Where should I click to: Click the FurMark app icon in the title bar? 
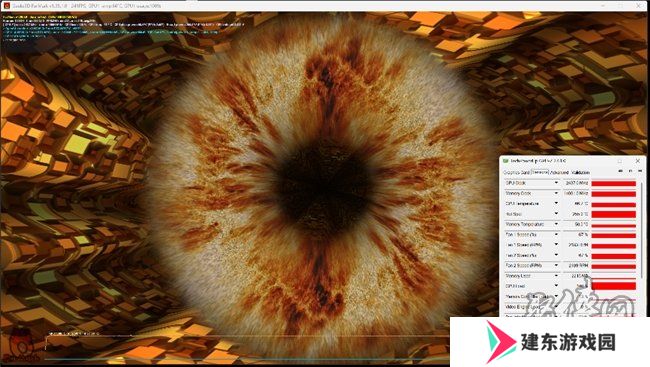6,6
